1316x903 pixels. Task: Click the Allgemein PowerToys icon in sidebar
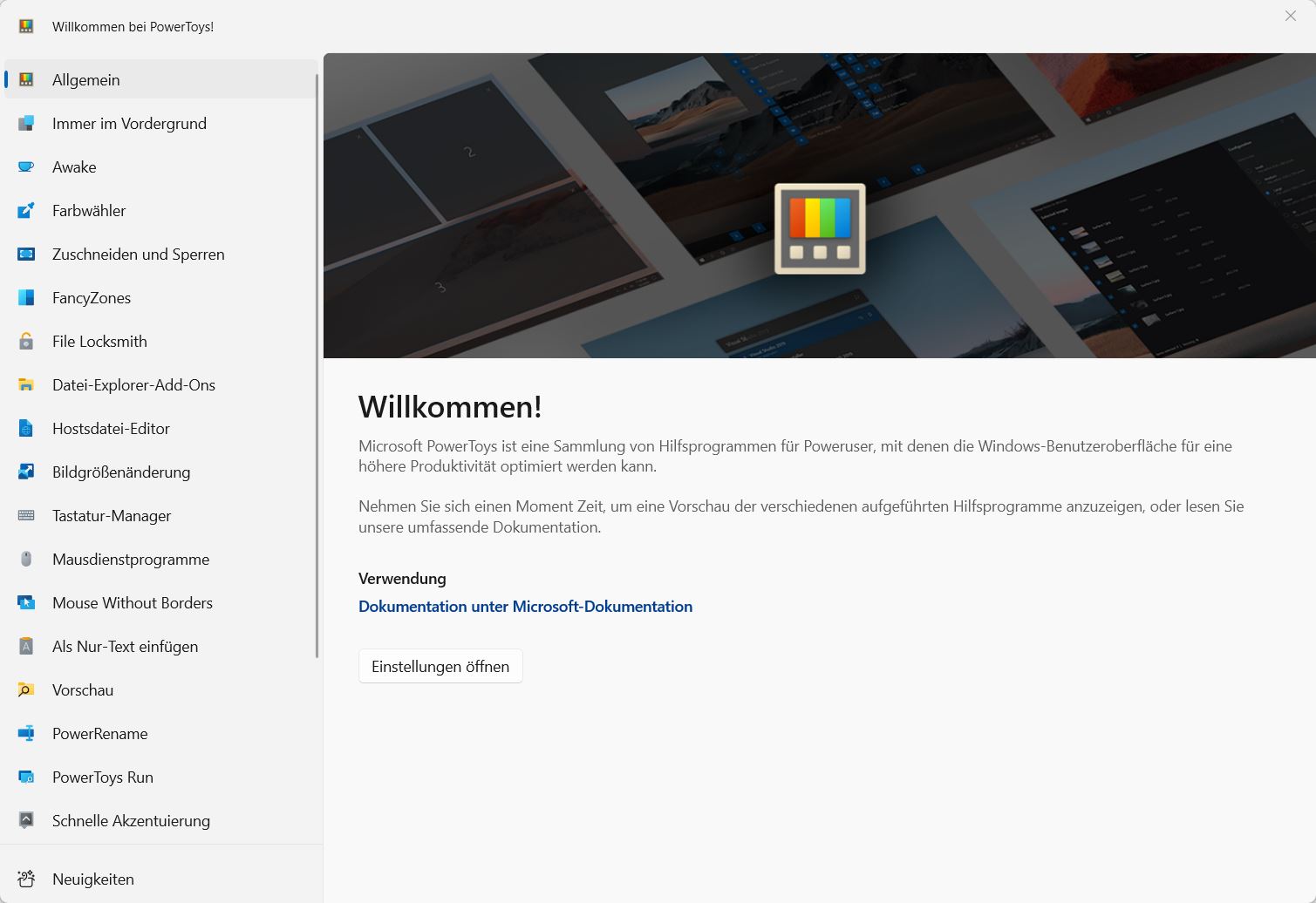click(x=26, y=79)
